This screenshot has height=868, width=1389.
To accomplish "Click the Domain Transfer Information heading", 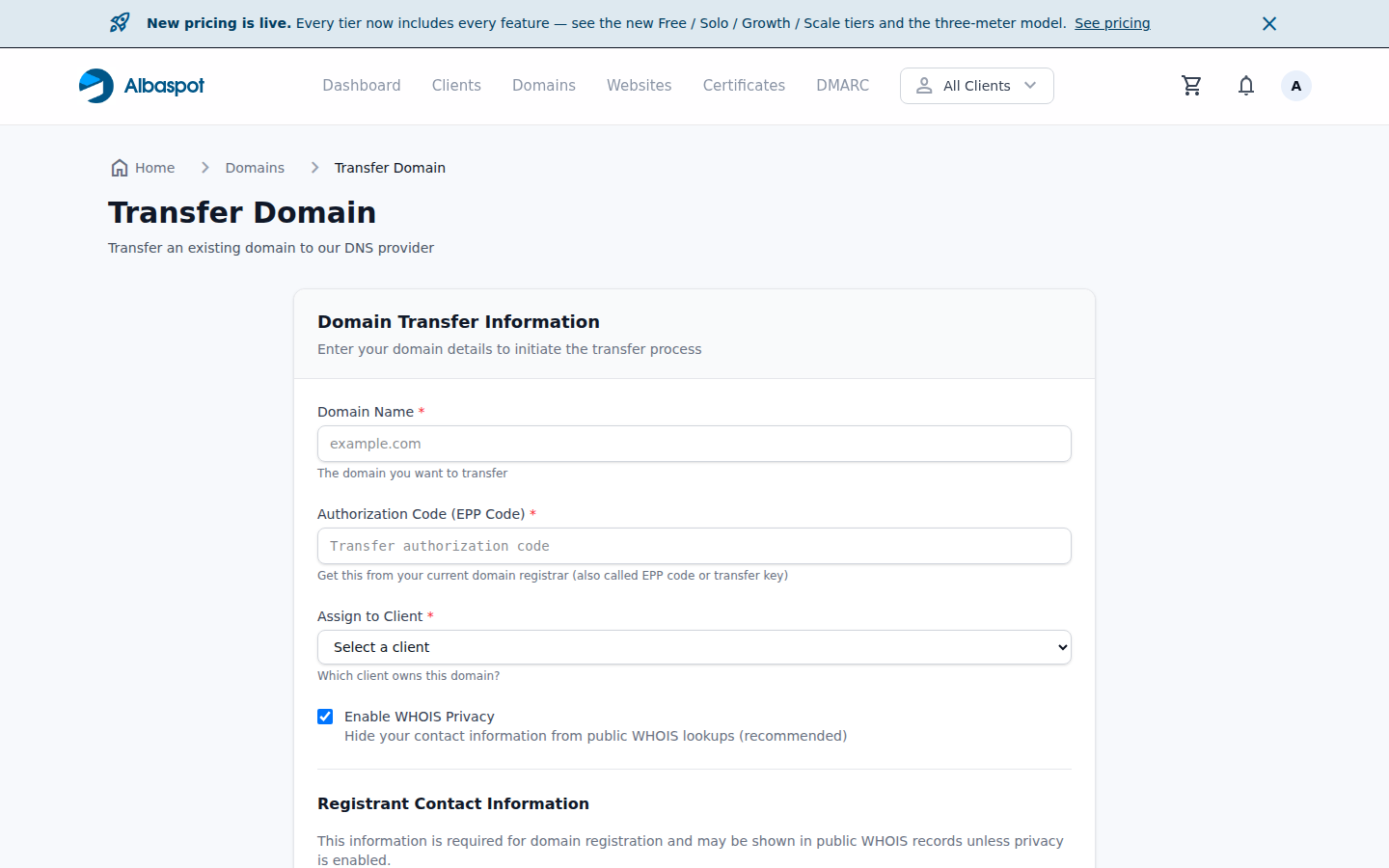I will point(458,322).
